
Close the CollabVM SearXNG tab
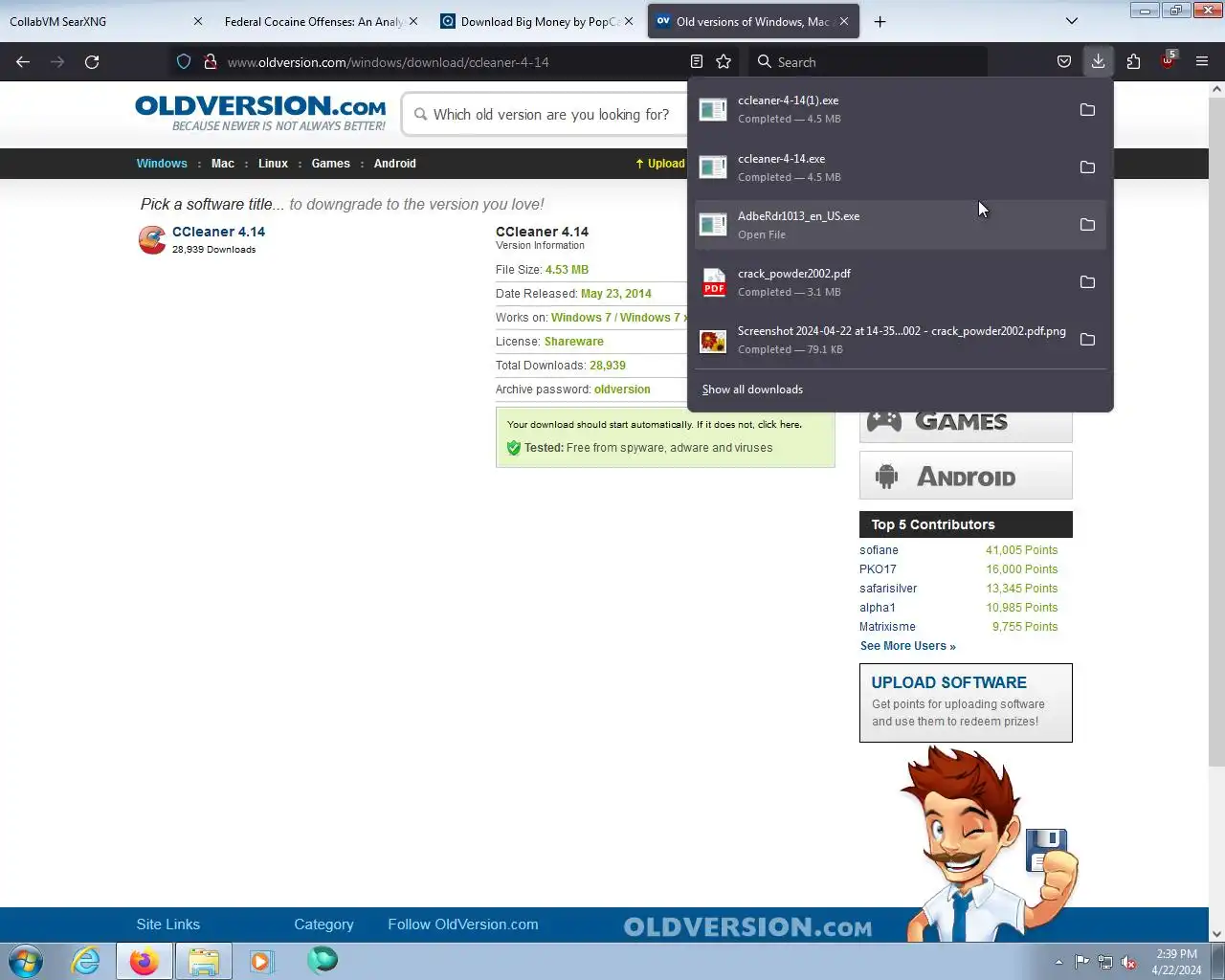click(197, 21)
